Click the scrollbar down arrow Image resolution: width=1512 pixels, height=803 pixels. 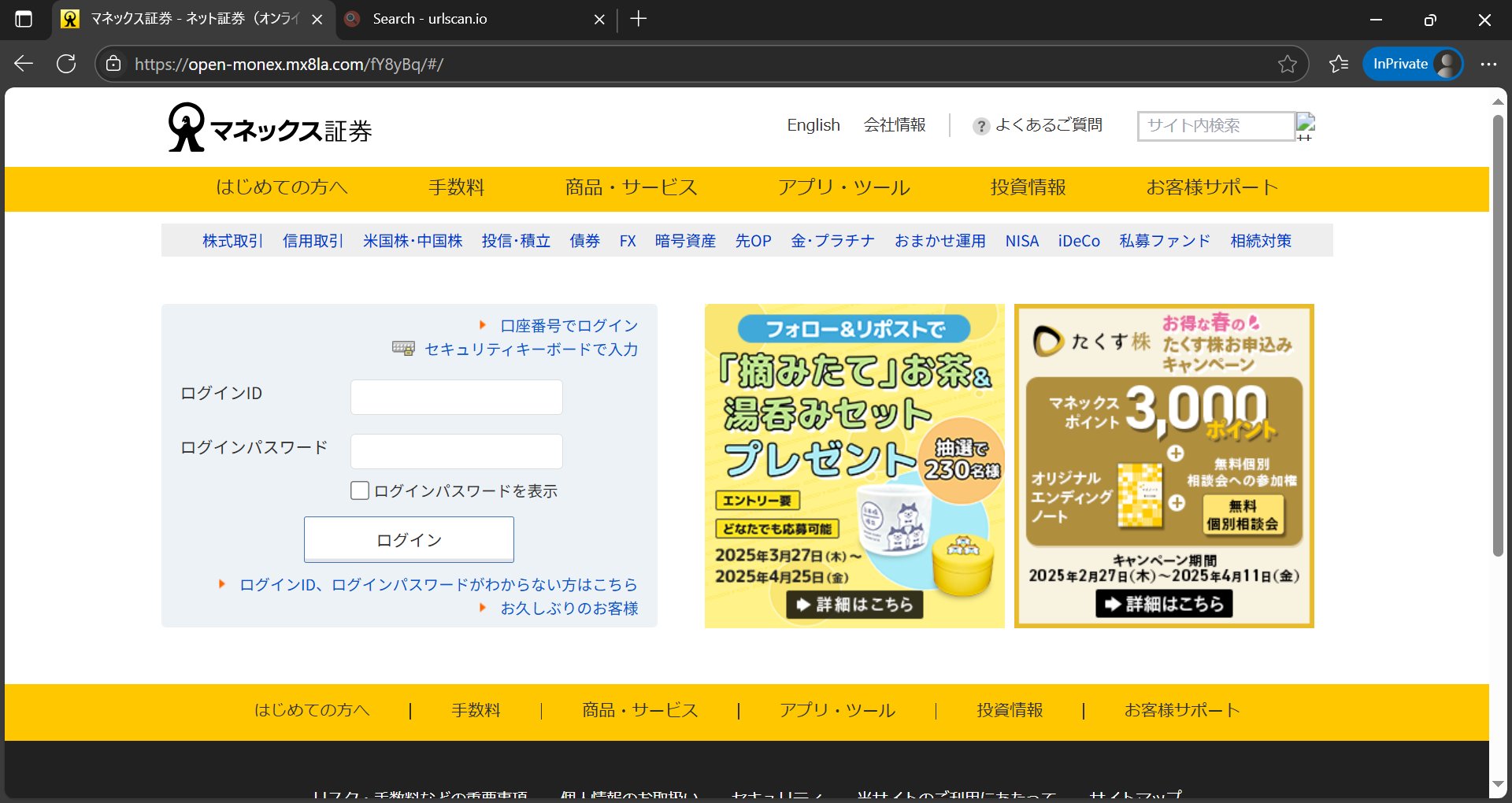(1498, 784)
